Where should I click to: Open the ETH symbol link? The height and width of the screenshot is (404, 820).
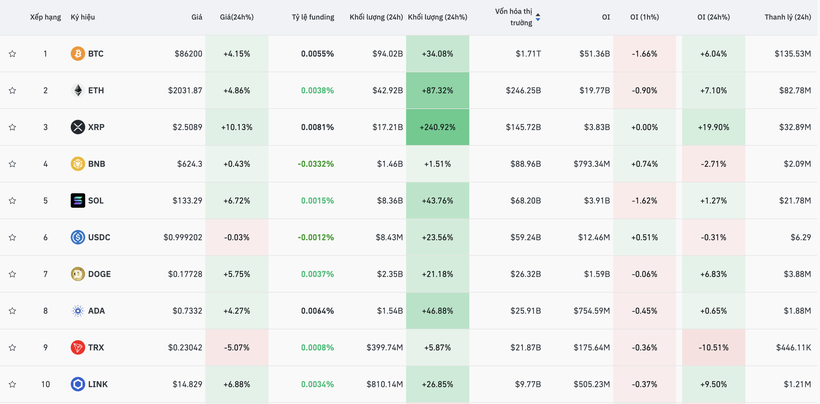click(x=96, y=91)
